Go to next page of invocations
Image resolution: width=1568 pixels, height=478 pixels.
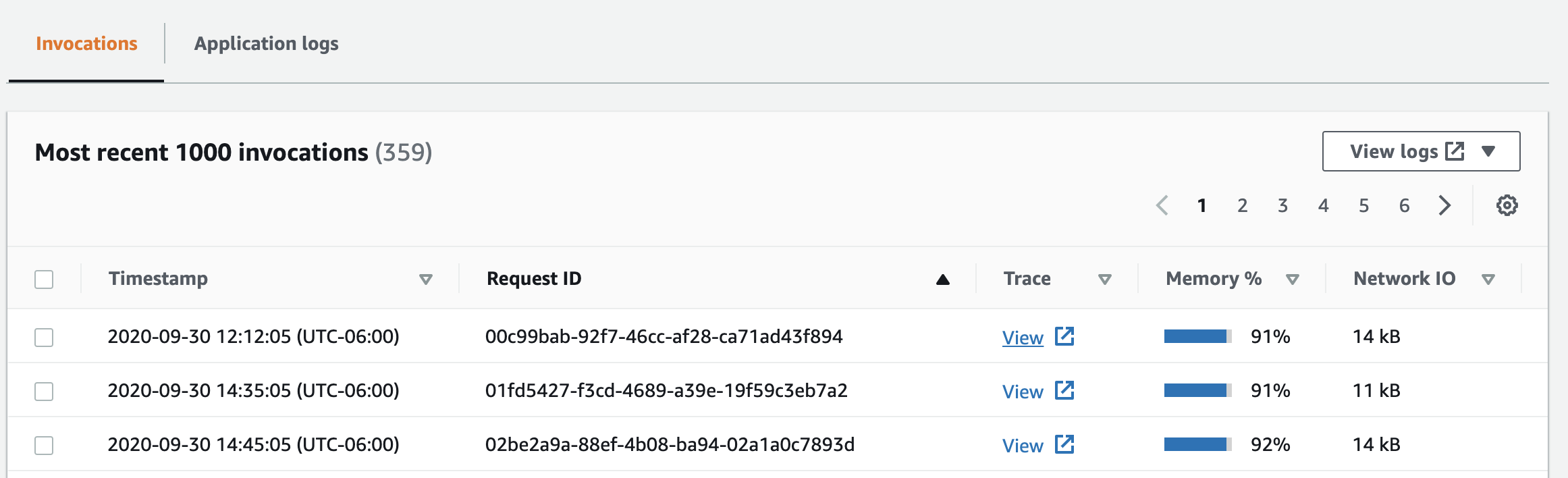(1444, 205)
